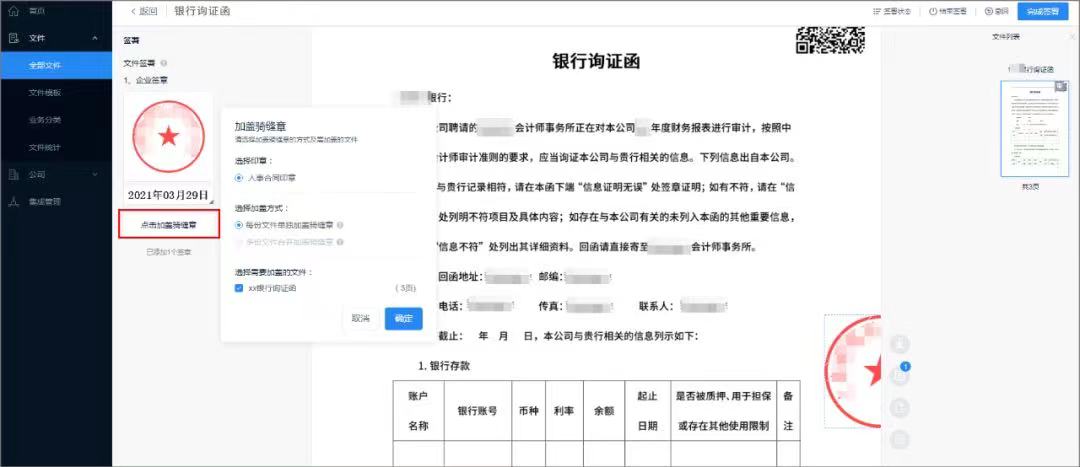Collapse the 文件 sidebar section
Image resolution: width=1080 pixels, height=467 pixels.
point(95,38)
